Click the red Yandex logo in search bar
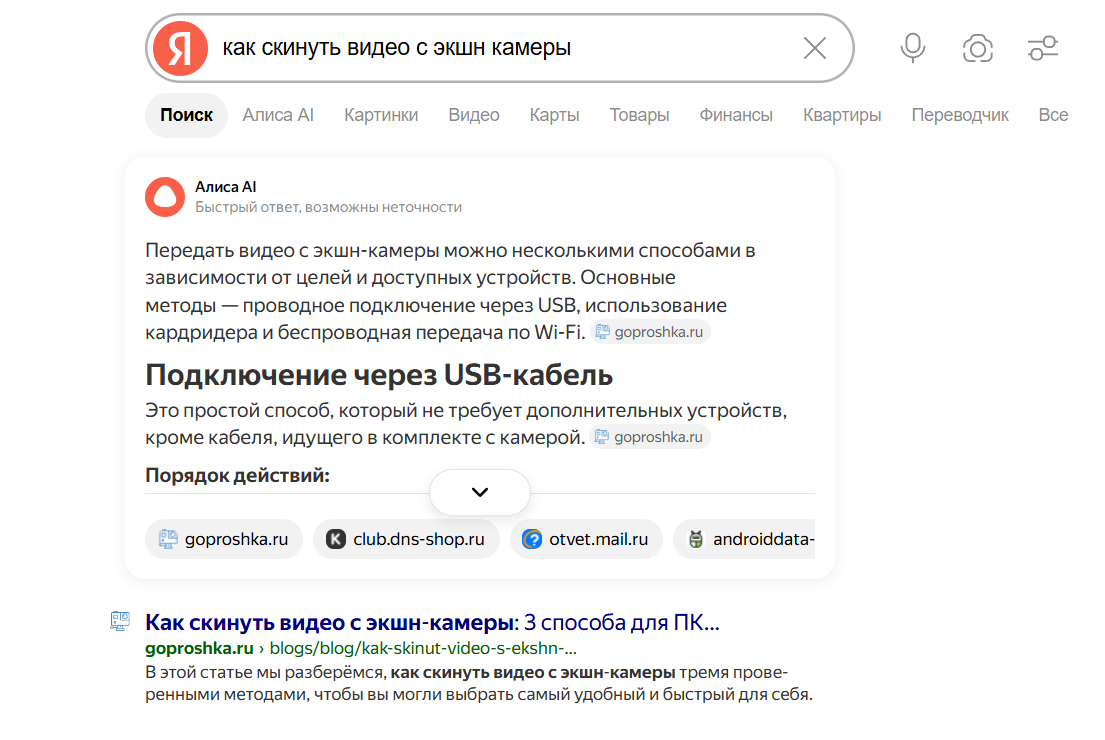 coord(180,48)
